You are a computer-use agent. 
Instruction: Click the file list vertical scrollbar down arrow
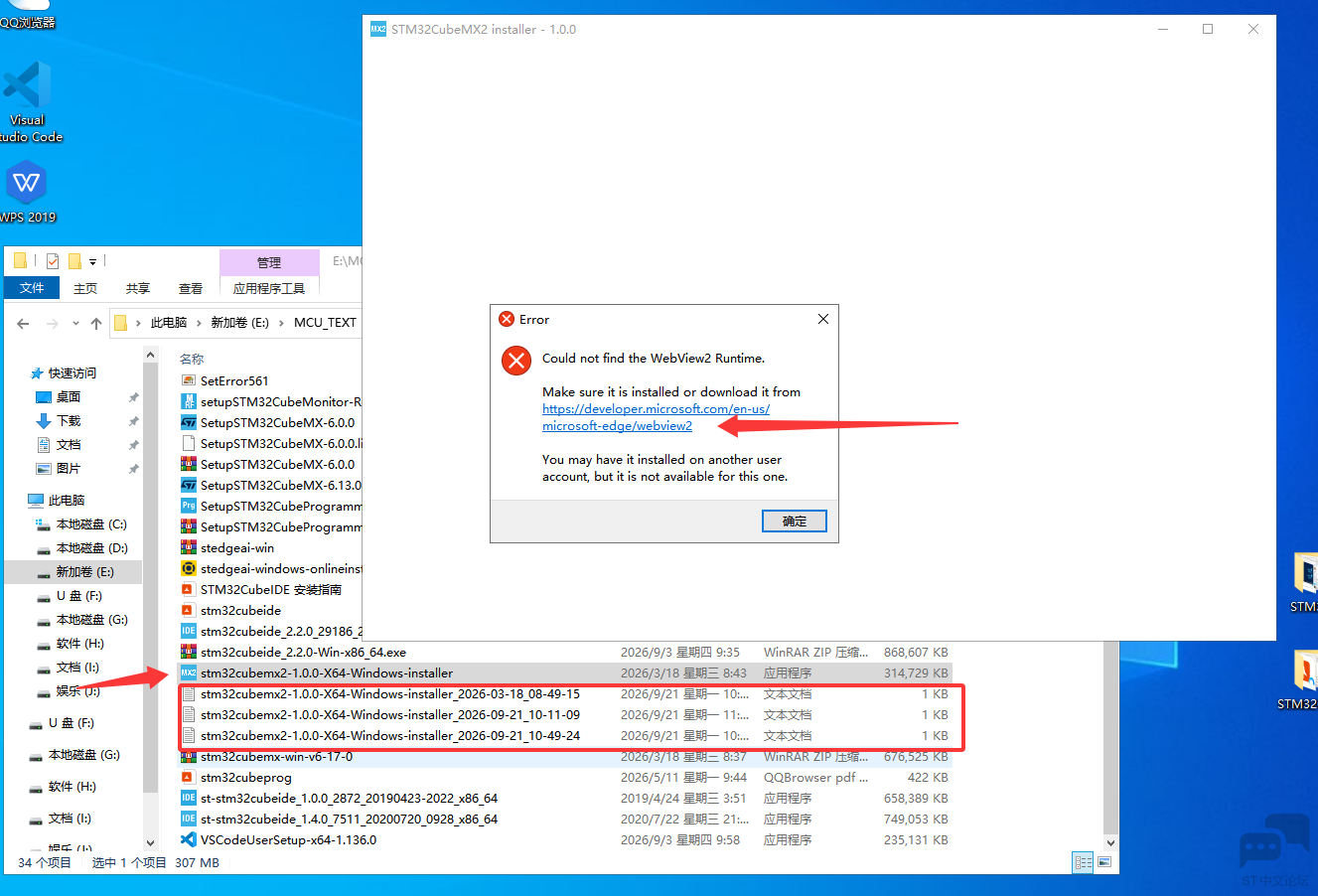click(x=1110, y=842)
